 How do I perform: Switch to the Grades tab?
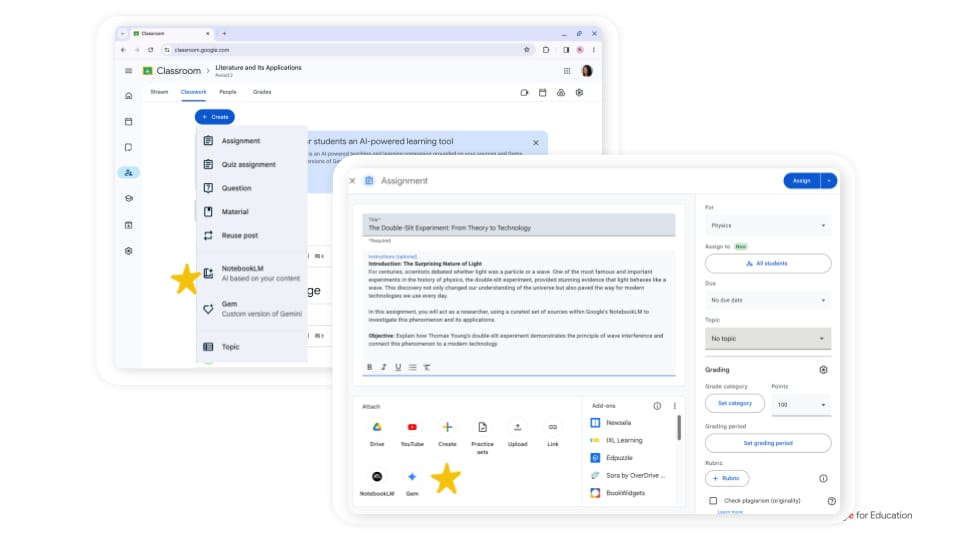pyautogui.click(x=262, y=92)
